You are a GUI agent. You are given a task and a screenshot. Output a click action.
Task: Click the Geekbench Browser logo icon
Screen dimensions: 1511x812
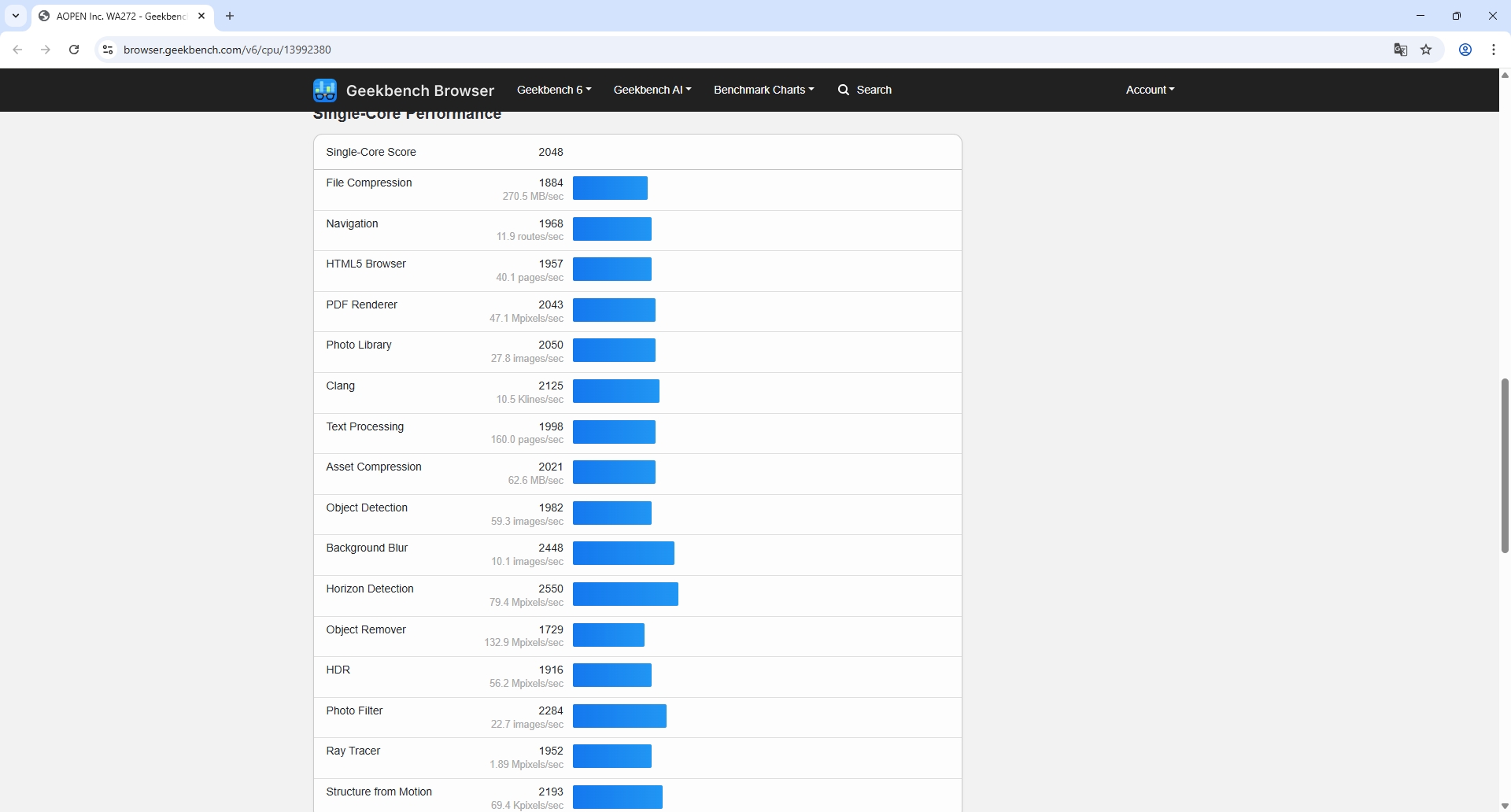(324, 90)
